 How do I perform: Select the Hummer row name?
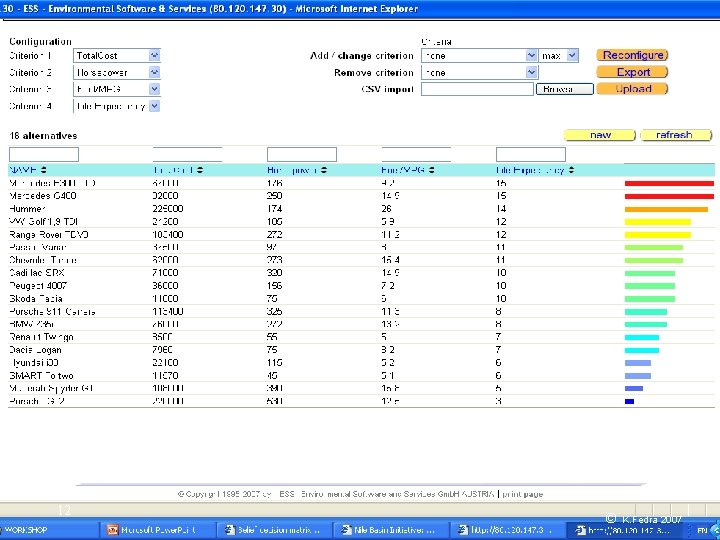coord(27,209)
